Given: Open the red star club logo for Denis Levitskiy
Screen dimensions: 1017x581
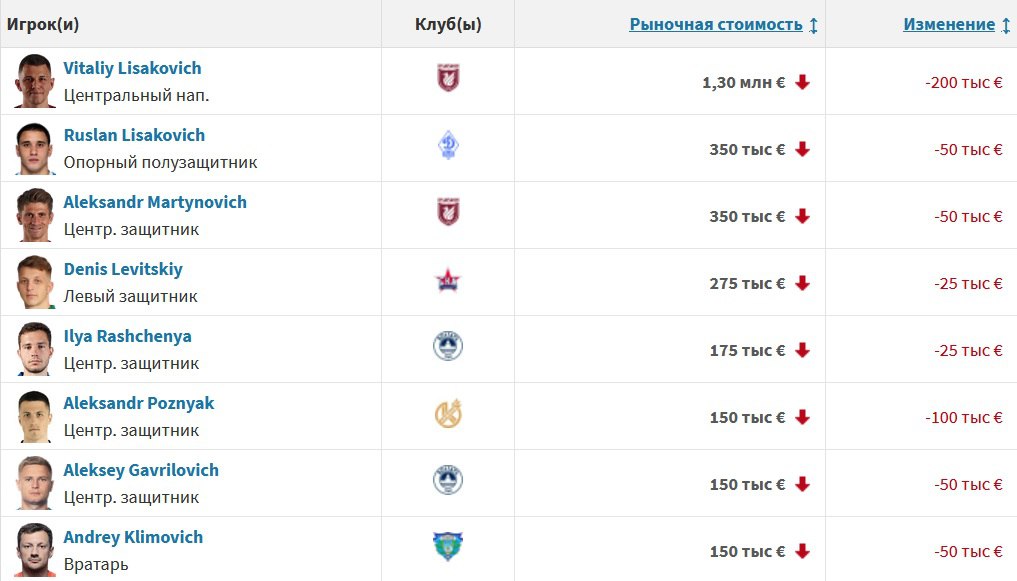Looking at the screenshot, I should [x=448, y=281].
